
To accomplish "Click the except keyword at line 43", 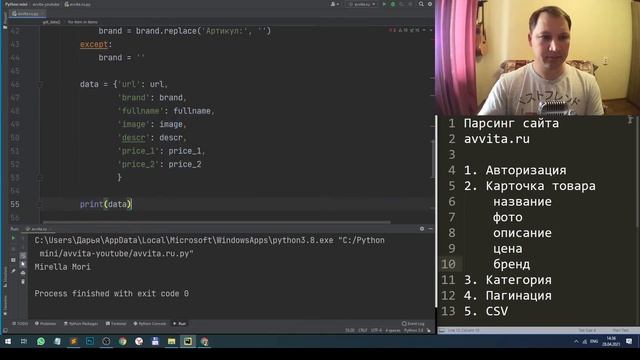I will pos(94,44).
